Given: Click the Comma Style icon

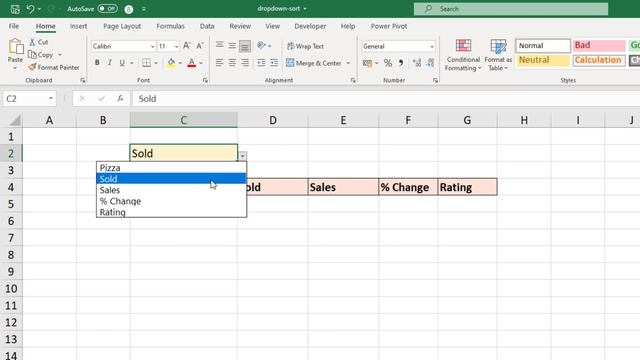Looking at the screenshot, I should [x=401, y=63].
